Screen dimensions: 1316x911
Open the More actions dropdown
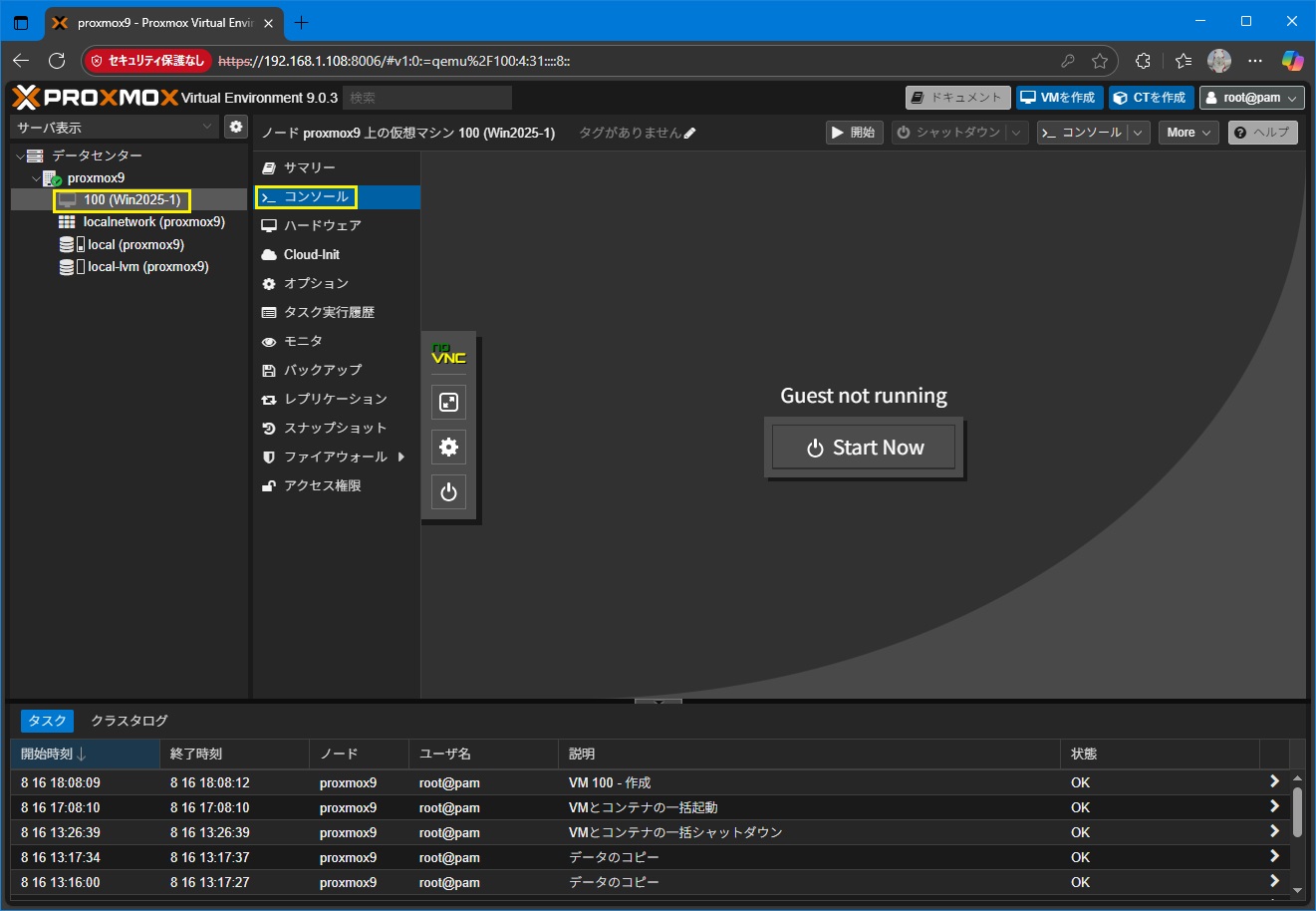1188,132
